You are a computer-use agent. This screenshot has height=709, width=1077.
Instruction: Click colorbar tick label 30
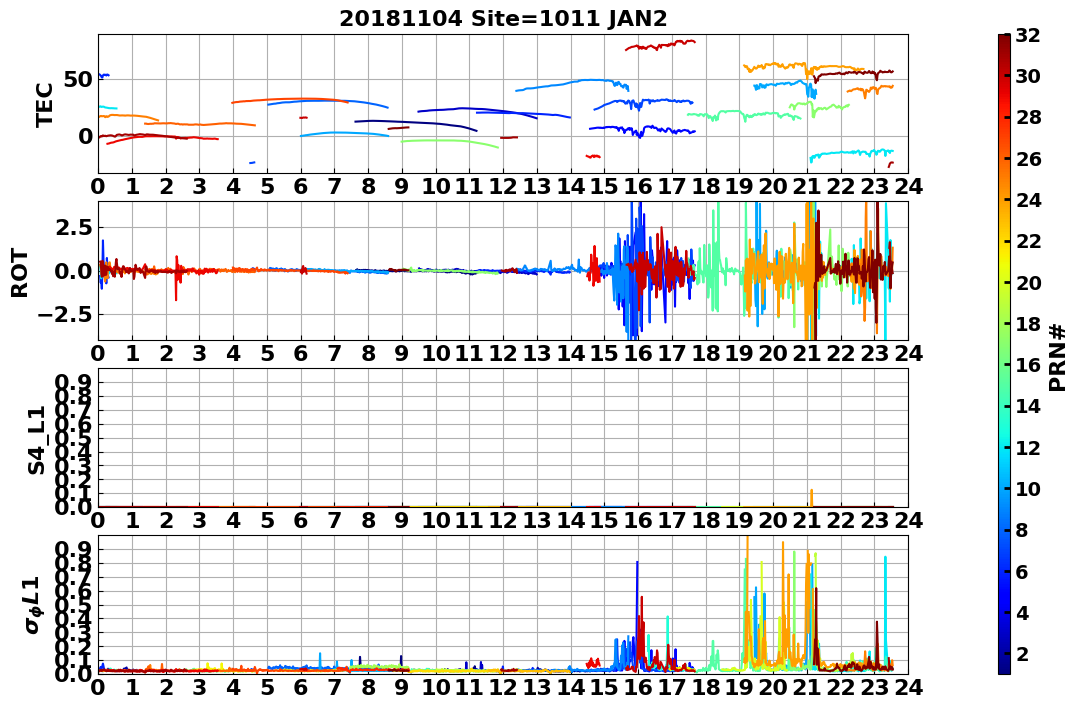point(1028,76)
